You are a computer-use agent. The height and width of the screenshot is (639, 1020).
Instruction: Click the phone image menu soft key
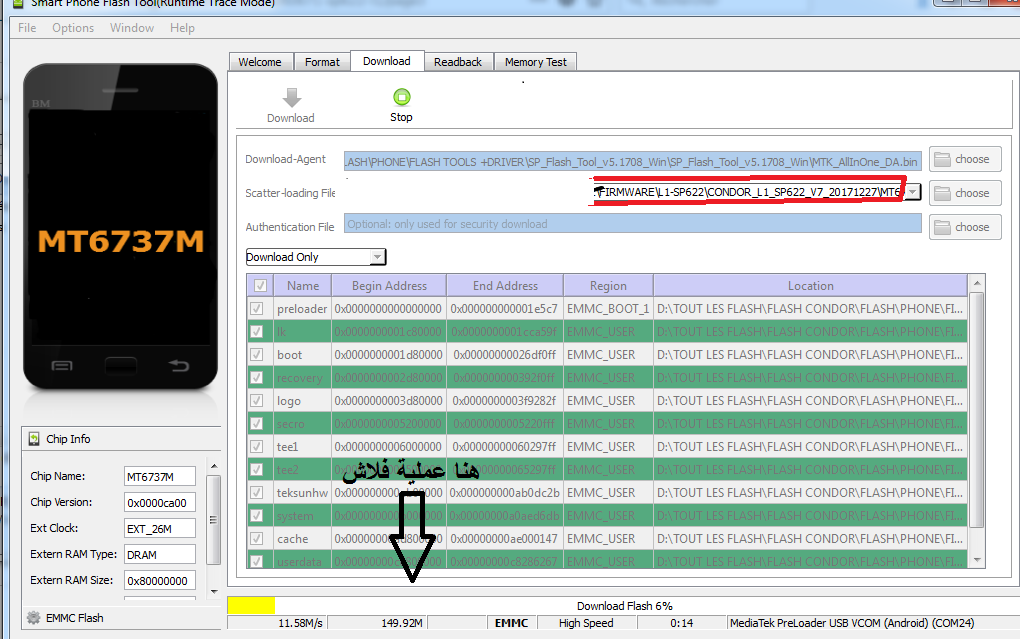point(62,366)
